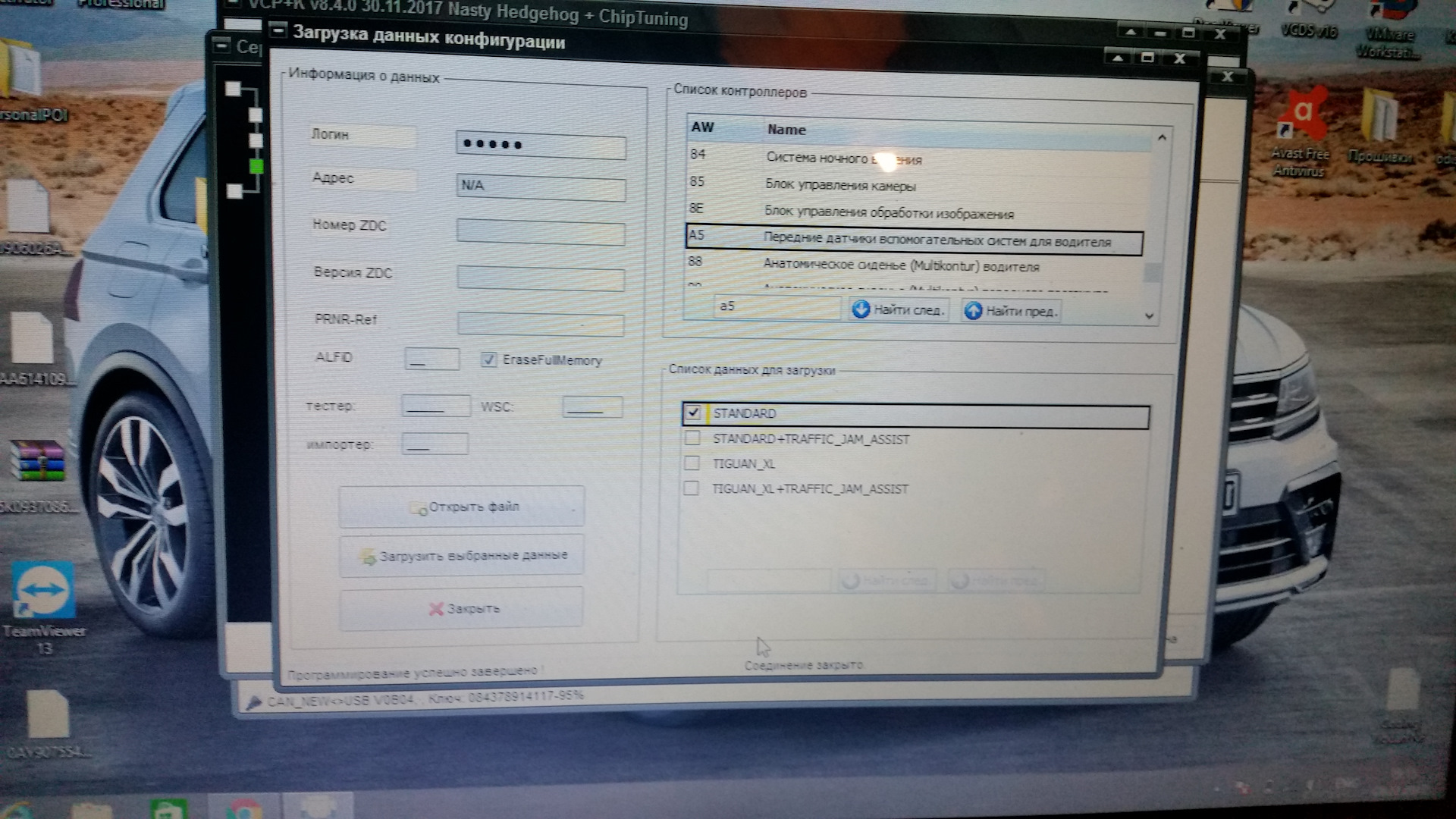
Task: Open the VMware Workstation desktop icon
Action: pyautogui.click(x=1388, y=29)
